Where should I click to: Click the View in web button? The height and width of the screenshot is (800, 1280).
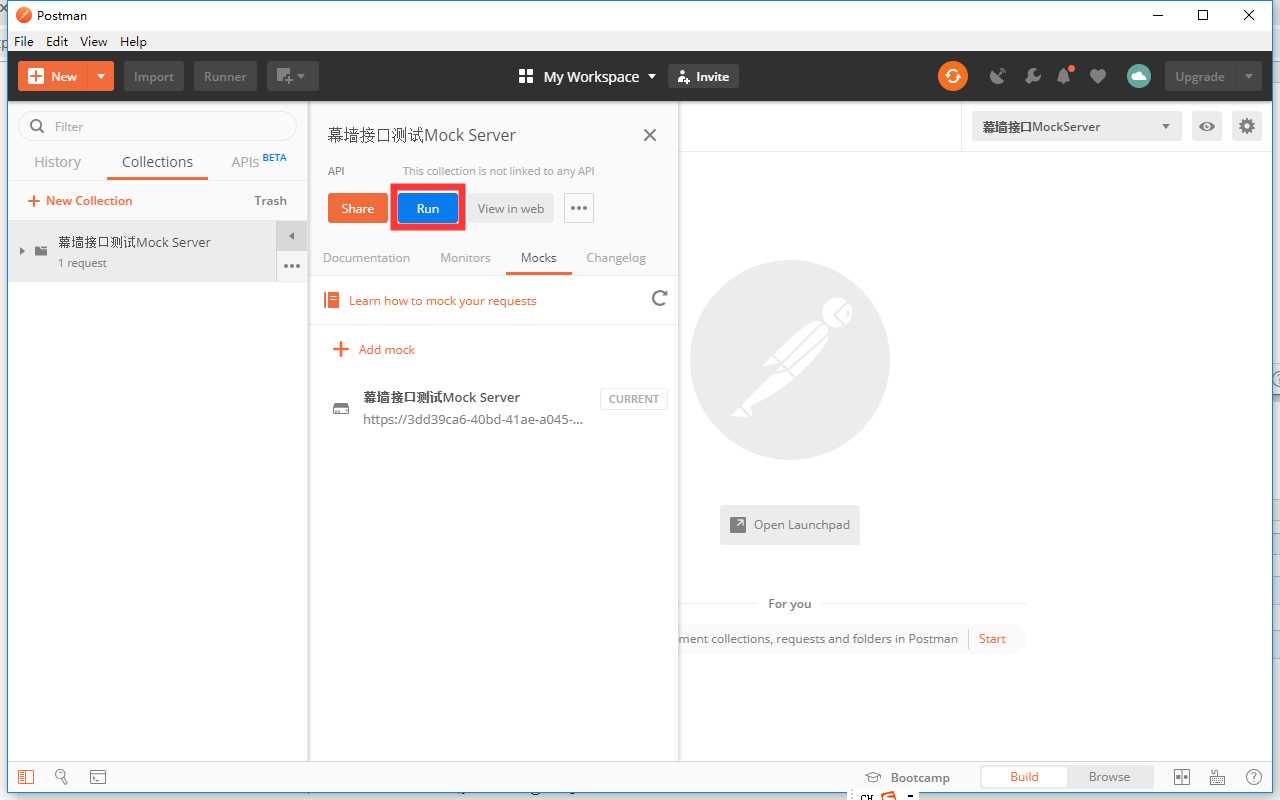(x=511, y=208)
